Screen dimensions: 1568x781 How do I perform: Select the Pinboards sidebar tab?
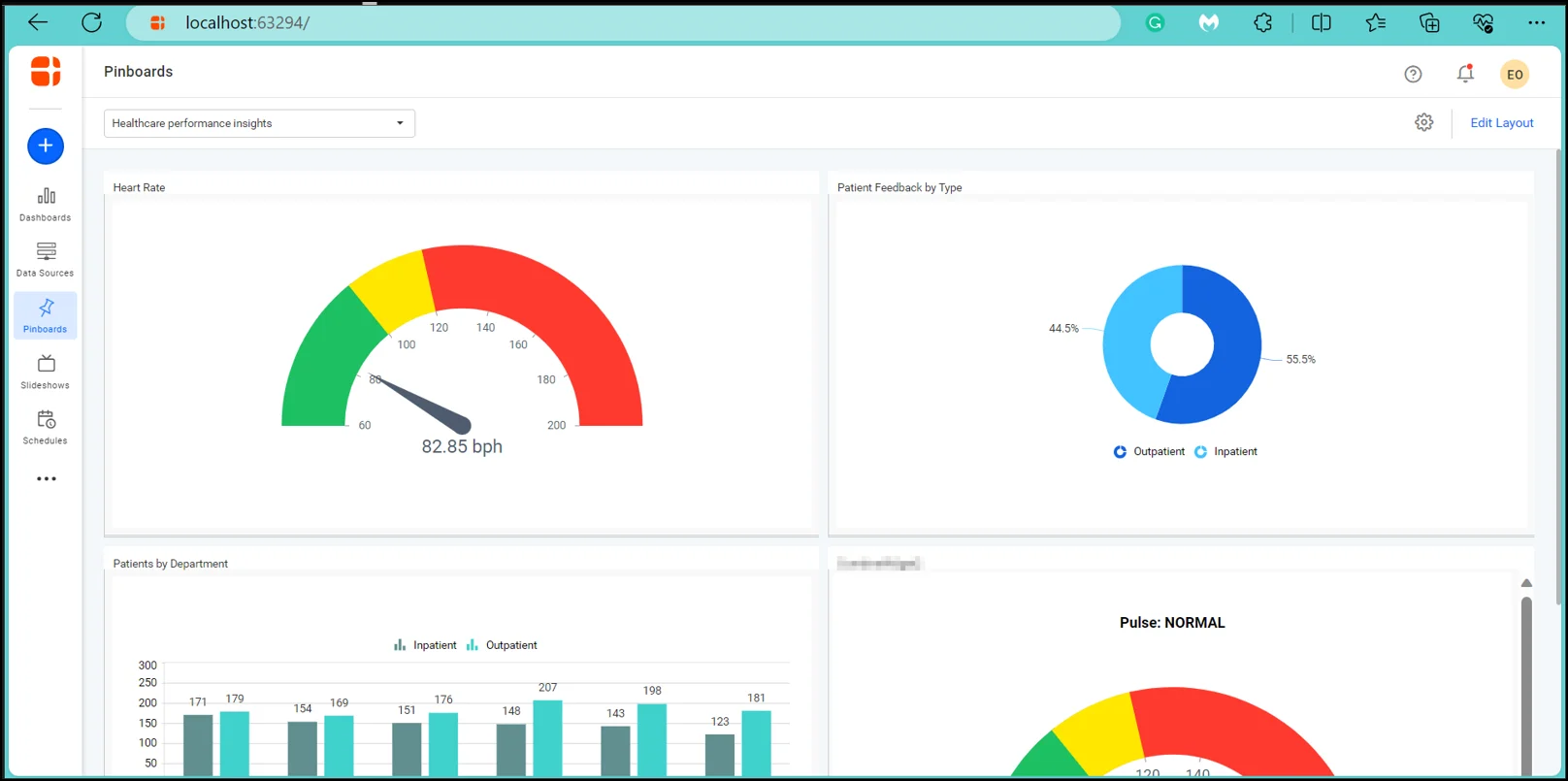(46, 316)
